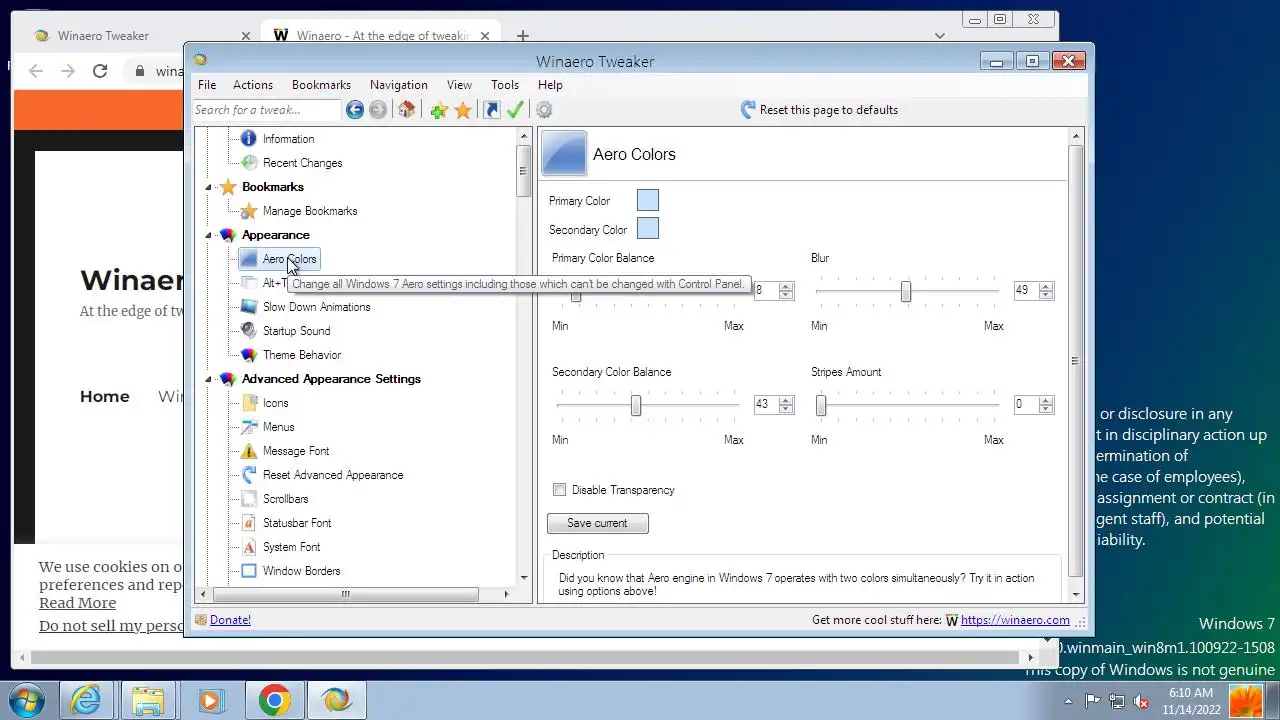This screenshot has width=1280, height=720.
Task: Open Windows Media Player from the taskbar
Action: [x=210, y=700]
